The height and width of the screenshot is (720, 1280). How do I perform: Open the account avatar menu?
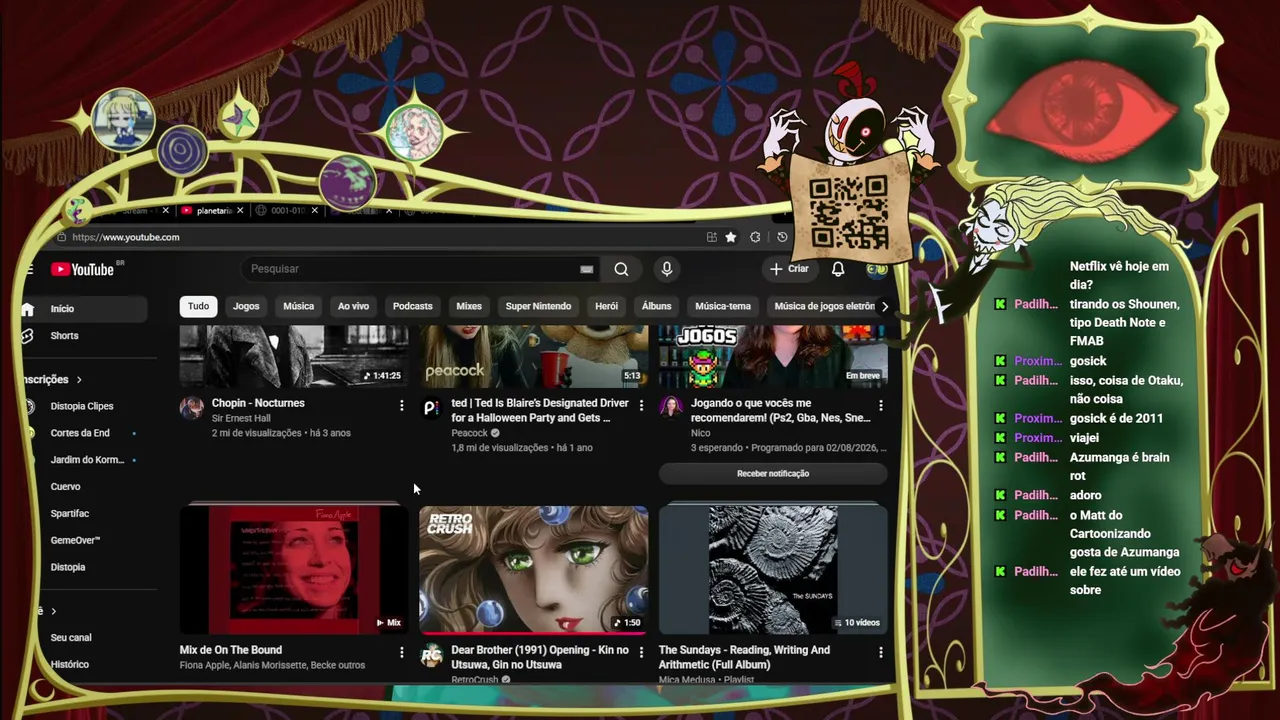click(x=876, y=269)
